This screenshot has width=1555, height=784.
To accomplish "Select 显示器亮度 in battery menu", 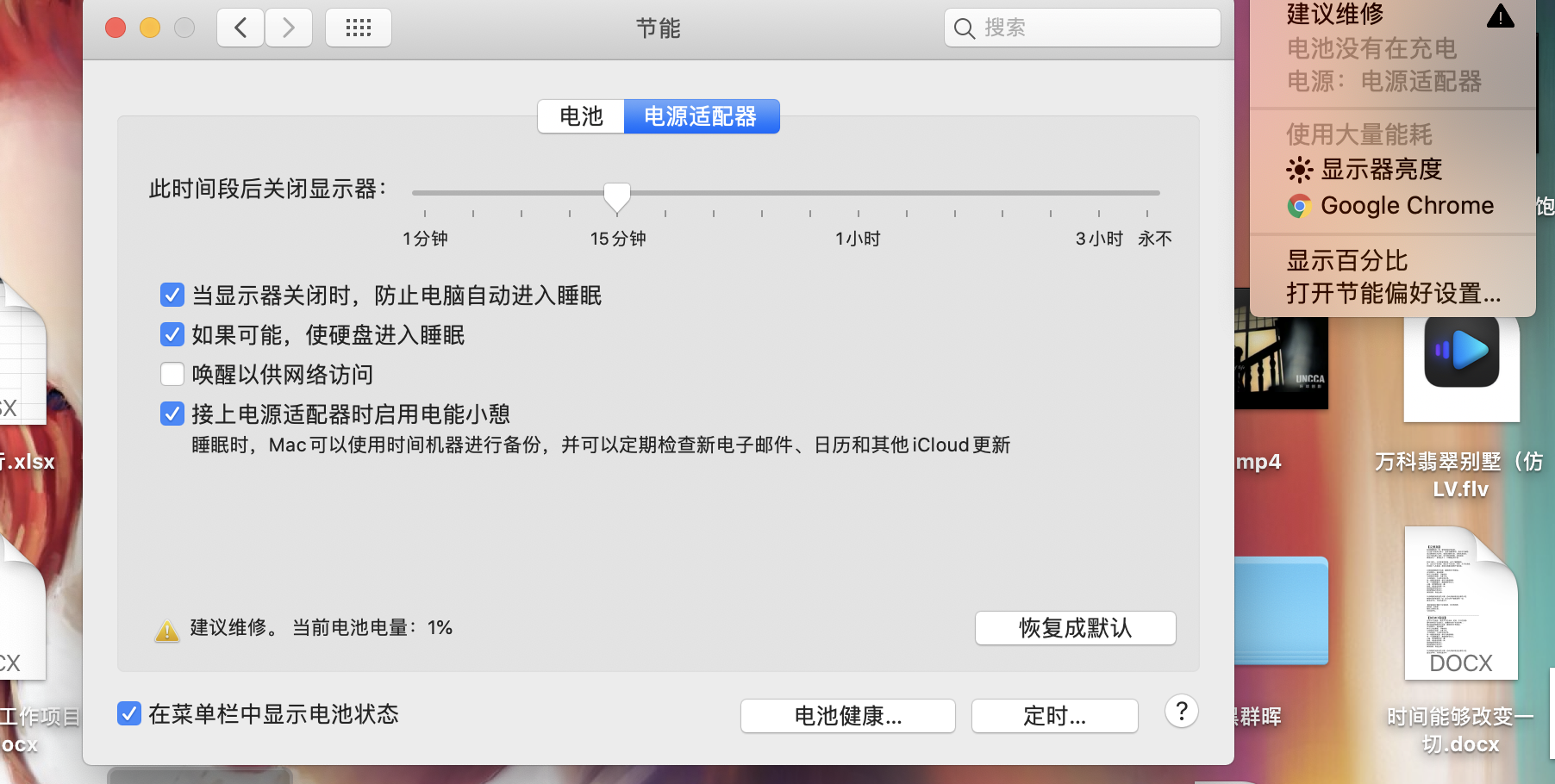I will [x=1382, y=170].
